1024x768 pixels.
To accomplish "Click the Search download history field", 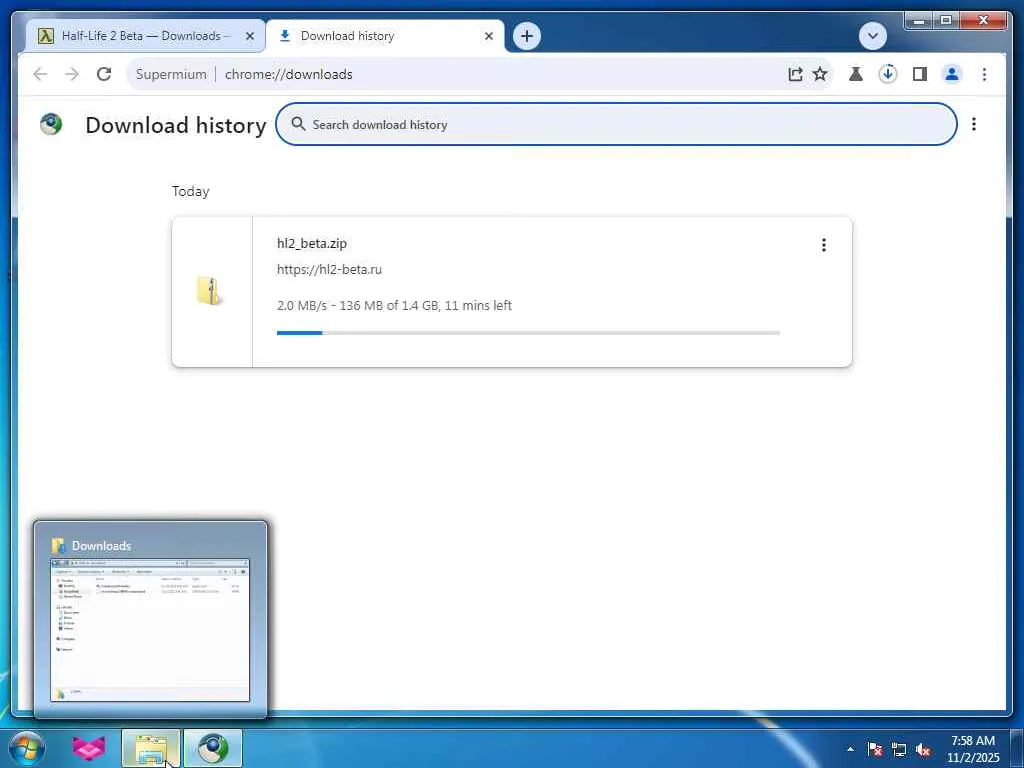I will pyautogui.click(x=616, y=124).
